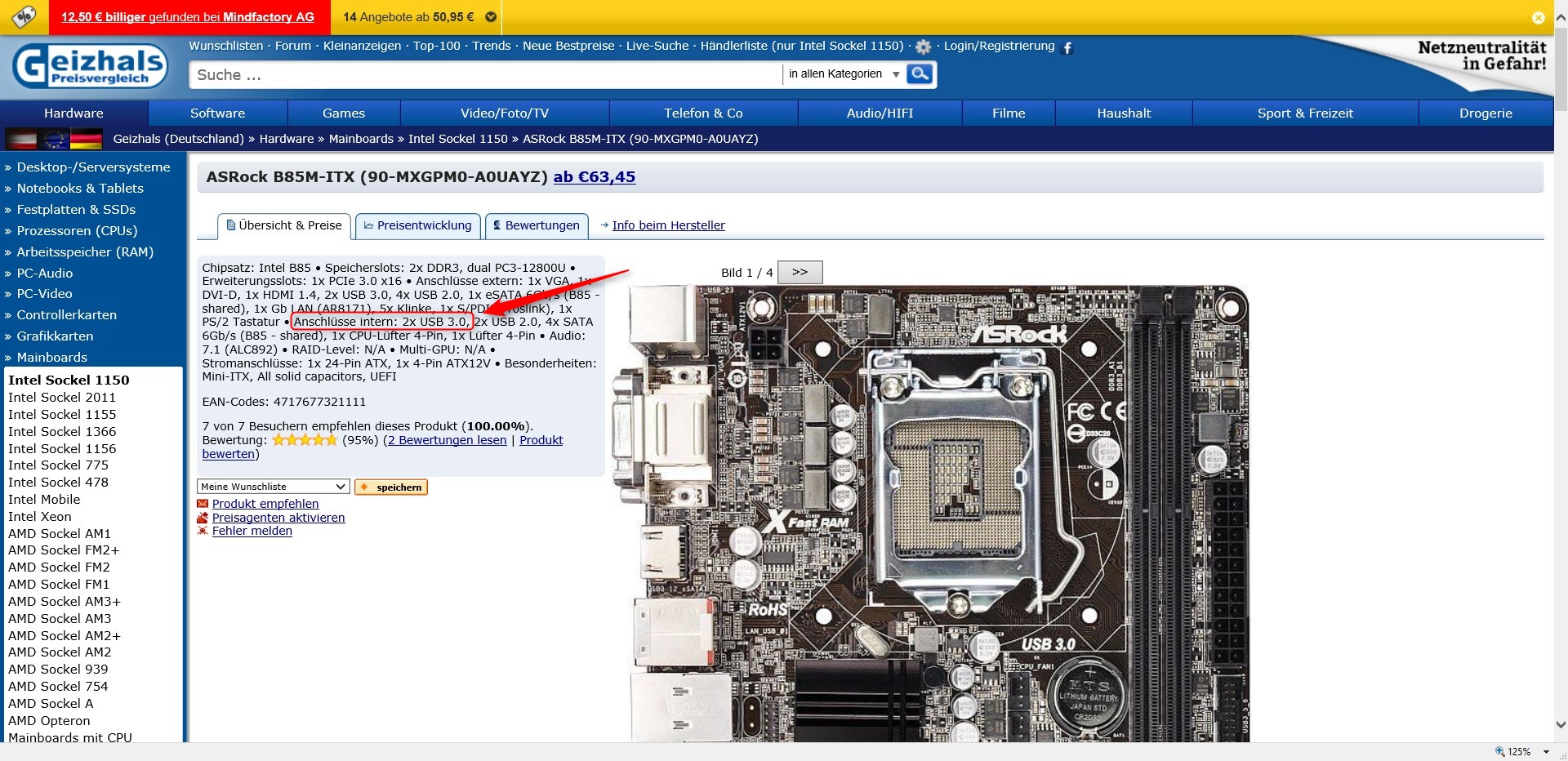The height and width of the screenshot is (761, 1568).
Task: Open the Hardware menu
Action: (x=73, y=113)
